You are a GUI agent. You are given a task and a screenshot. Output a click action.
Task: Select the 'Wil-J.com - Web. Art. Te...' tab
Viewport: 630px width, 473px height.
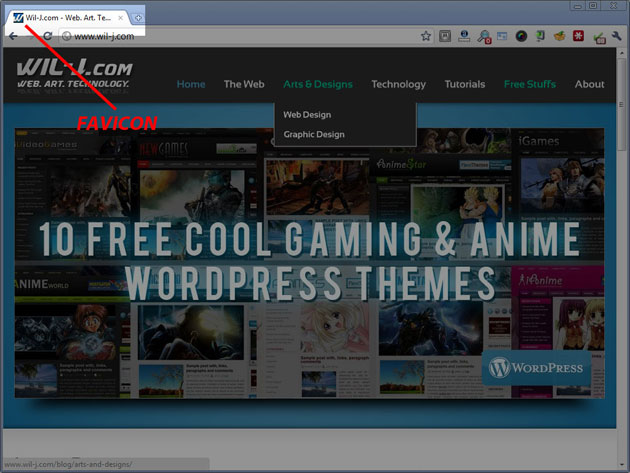tap(68, 18)
